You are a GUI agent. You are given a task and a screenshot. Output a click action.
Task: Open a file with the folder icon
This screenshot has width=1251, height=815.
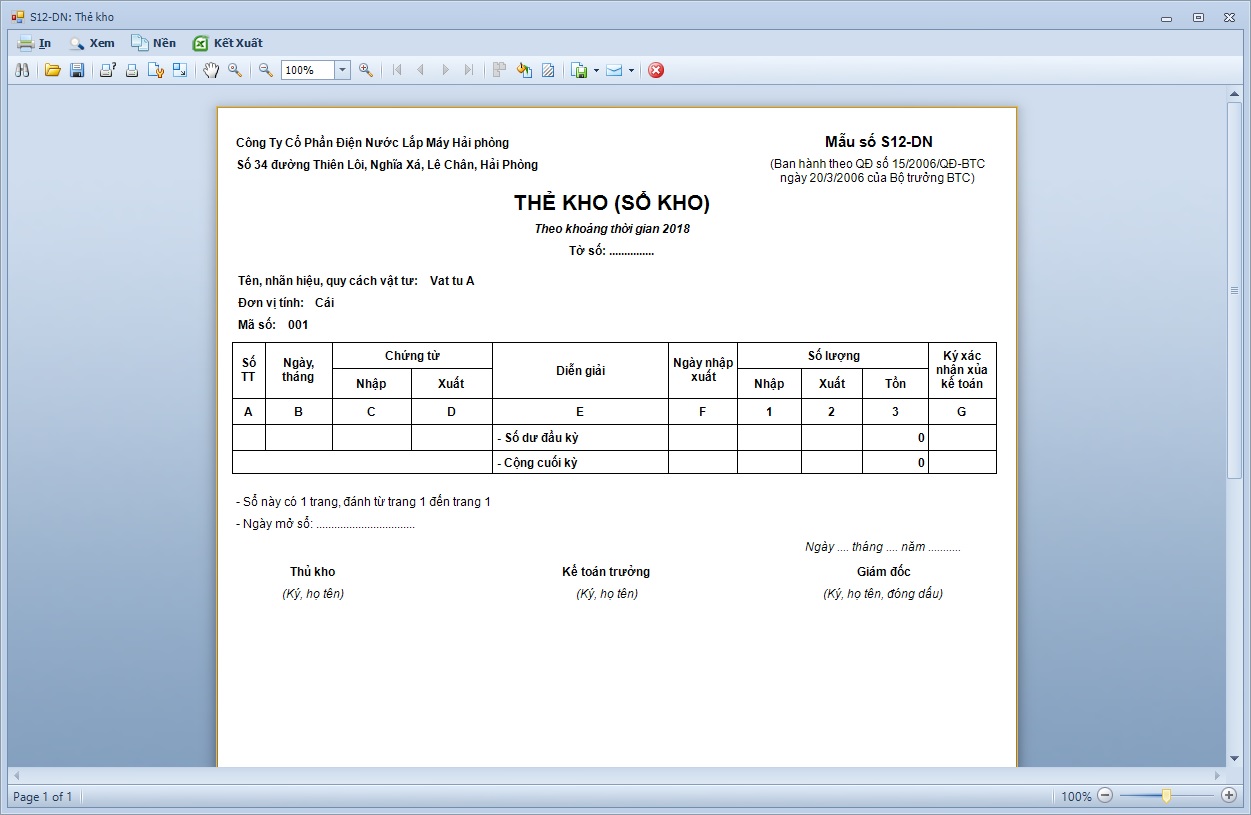pos(53,70)
